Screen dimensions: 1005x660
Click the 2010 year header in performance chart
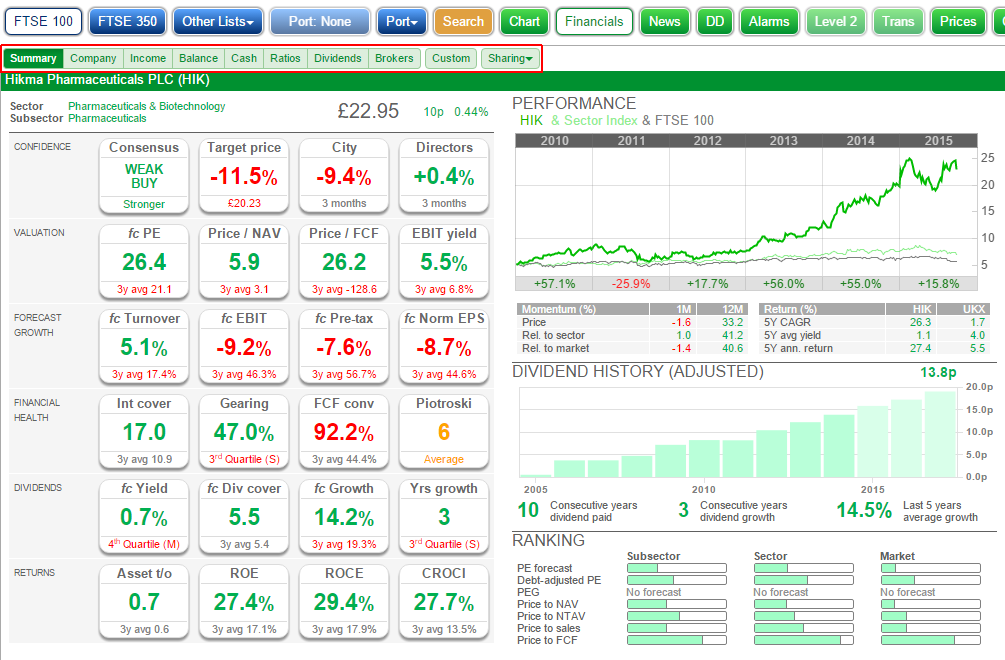[554, 140]
